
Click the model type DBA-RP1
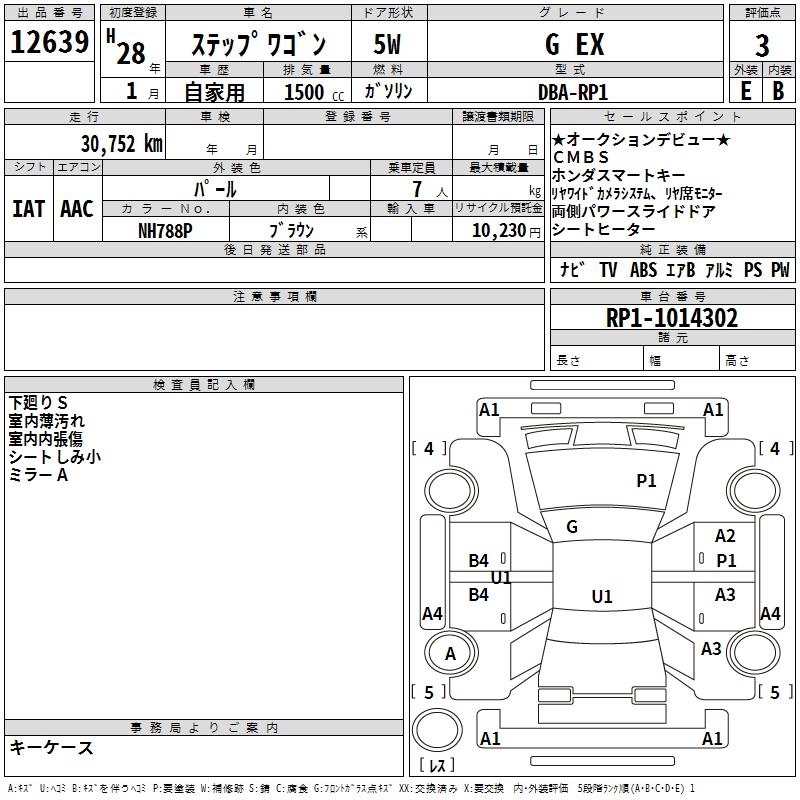click(x=574, y=91)
